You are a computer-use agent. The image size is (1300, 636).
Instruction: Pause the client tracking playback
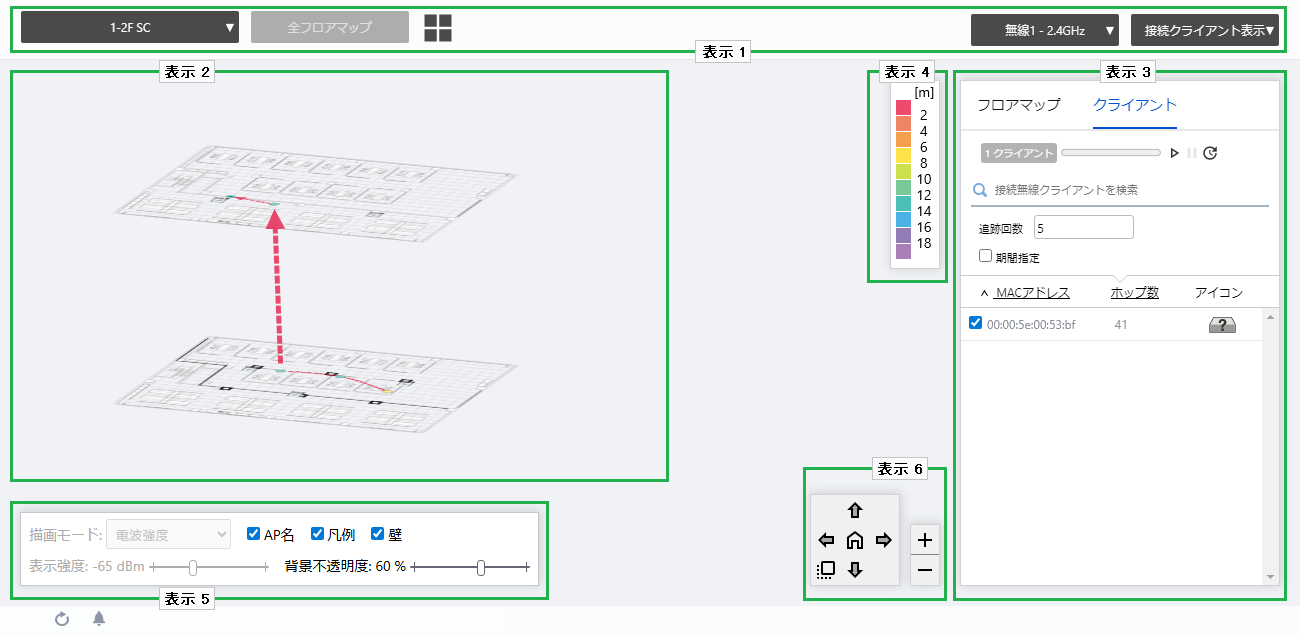(x=1191, y=153)
